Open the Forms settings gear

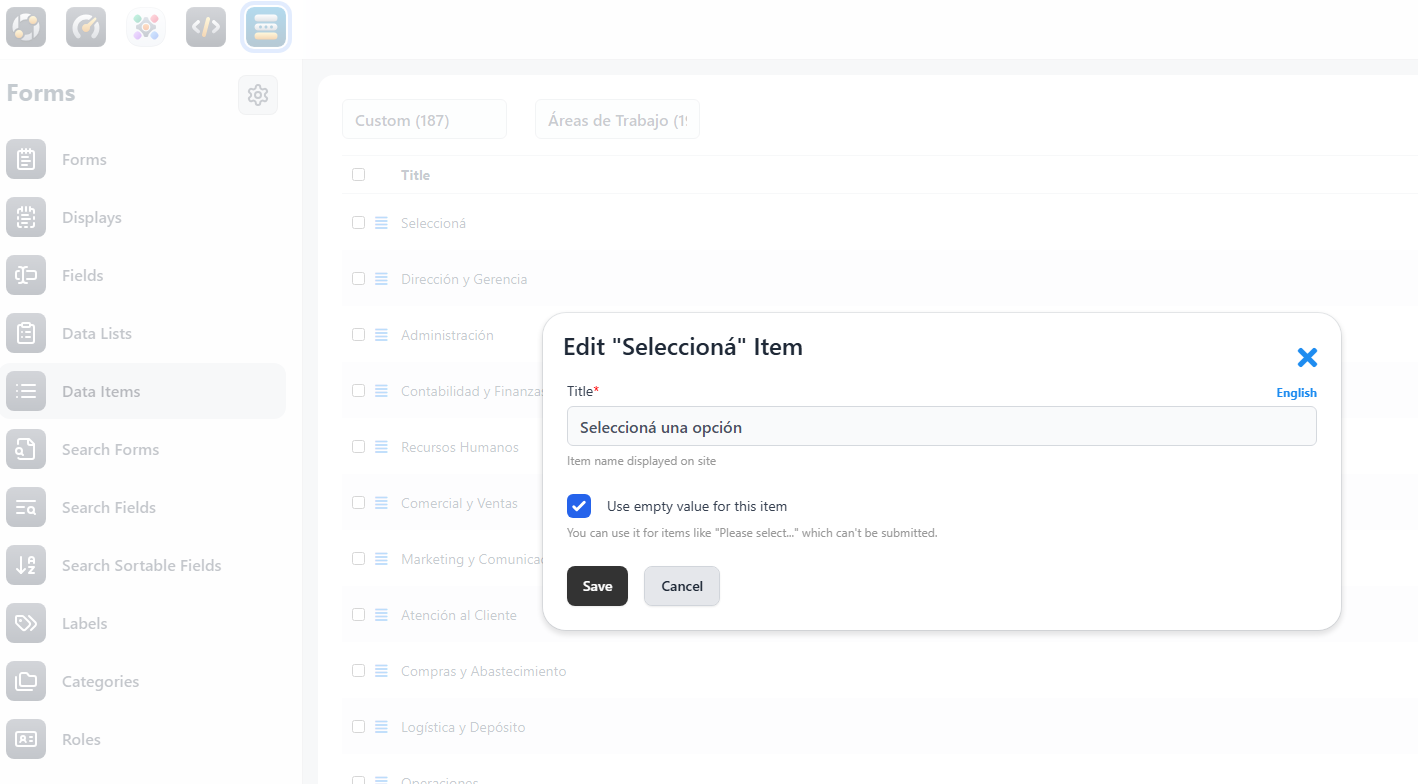258,95
